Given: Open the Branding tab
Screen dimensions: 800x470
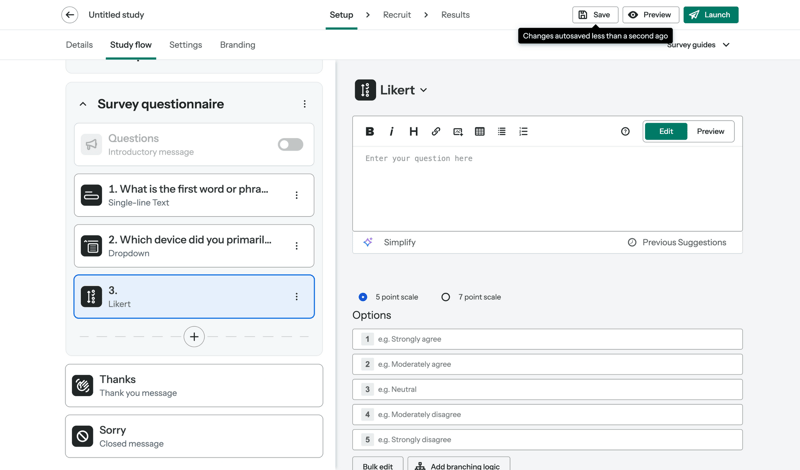Looking at the screenshot, I should click(x=237, y=45).
